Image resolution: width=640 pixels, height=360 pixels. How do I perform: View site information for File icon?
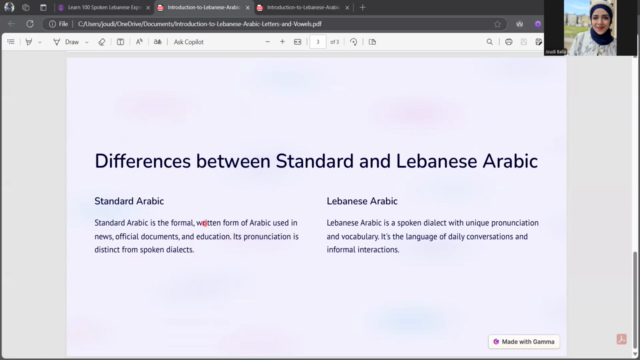58,24
